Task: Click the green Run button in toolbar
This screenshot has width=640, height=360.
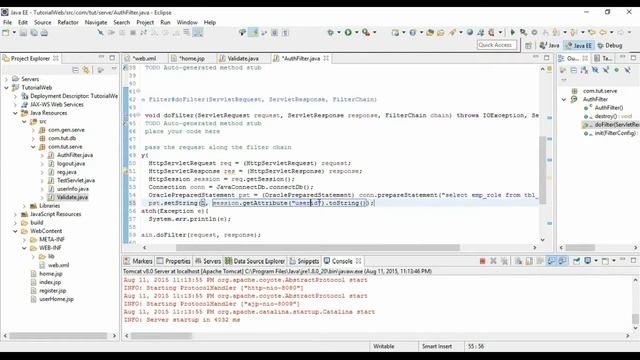Action: [348, 33]
